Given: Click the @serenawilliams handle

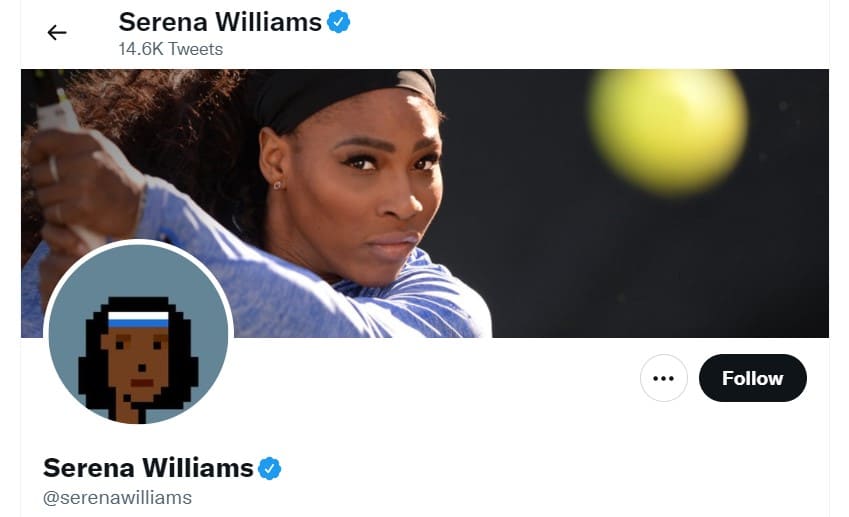Looking at the screenshot, I should pos(117,498).
